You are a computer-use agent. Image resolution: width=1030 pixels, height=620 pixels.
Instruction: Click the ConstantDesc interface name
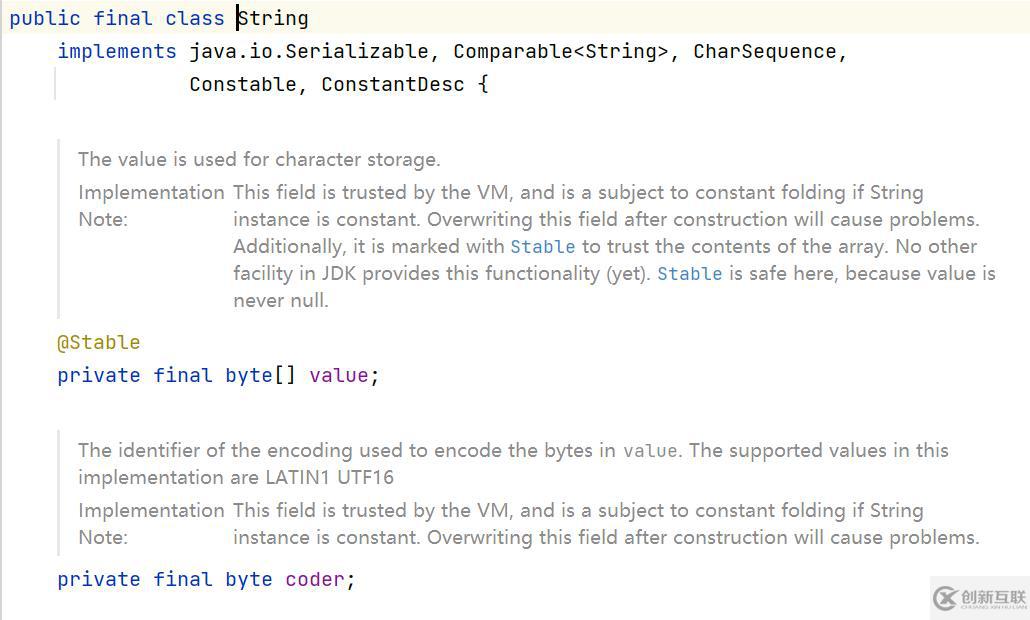click(392, 85)
